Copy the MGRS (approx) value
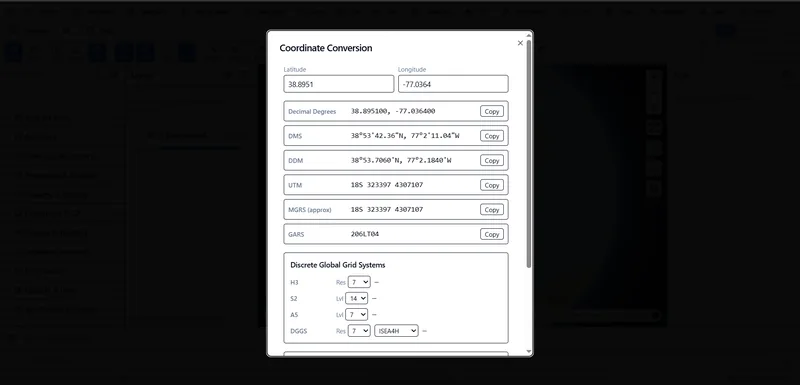Image resolution: width=800 pixels, height=385 pixels. [492, 210]
